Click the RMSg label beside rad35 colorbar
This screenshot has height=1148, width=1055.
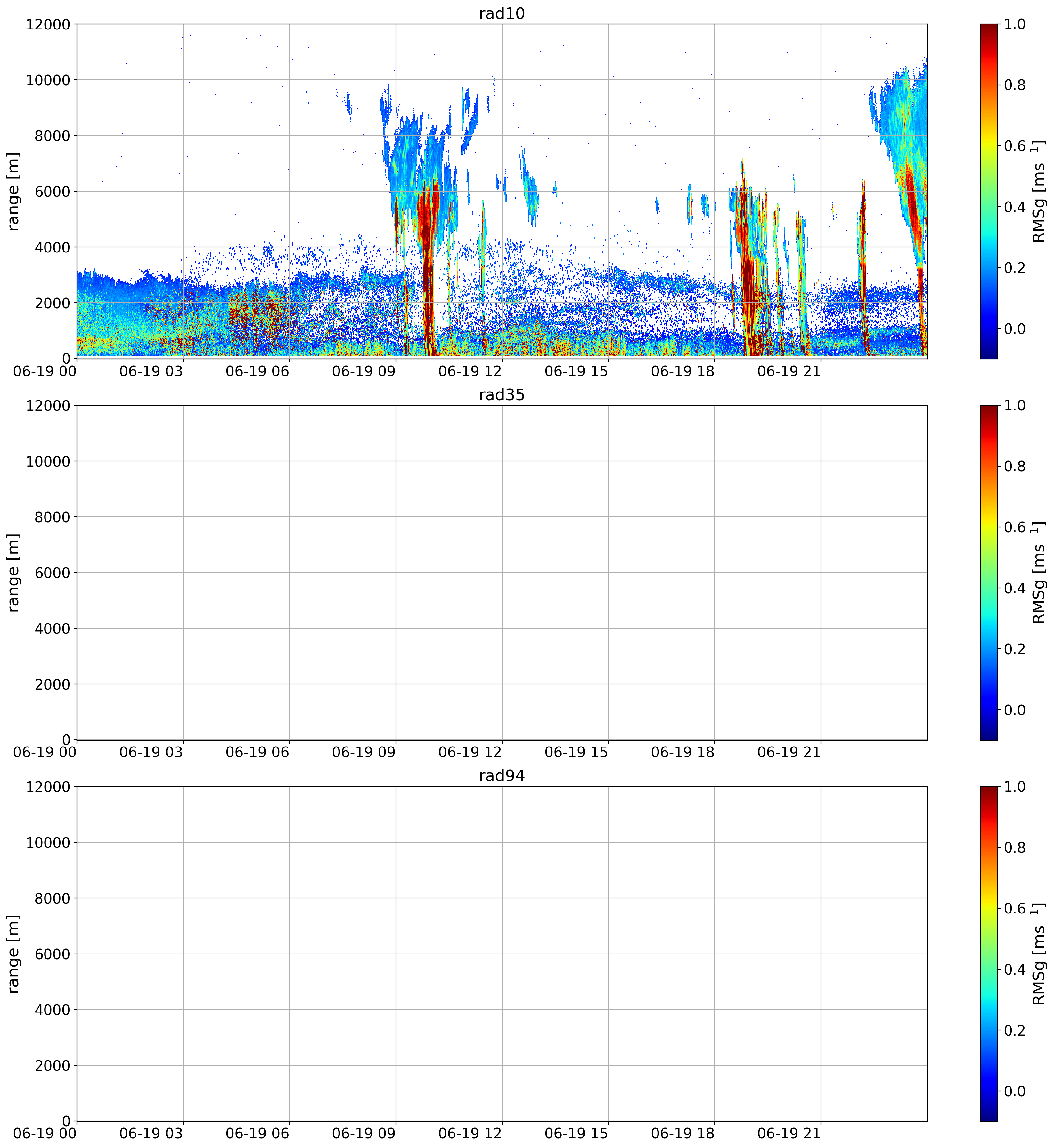tap(1039, 573)
